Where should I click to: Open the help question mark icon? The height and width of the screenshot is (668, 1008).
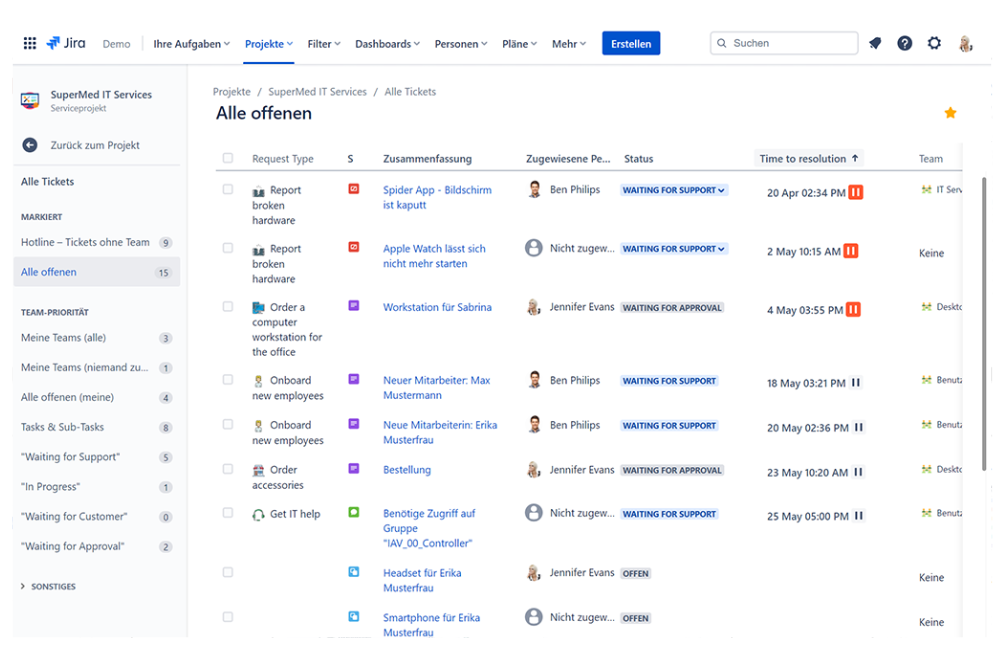(x=904, y=44)
